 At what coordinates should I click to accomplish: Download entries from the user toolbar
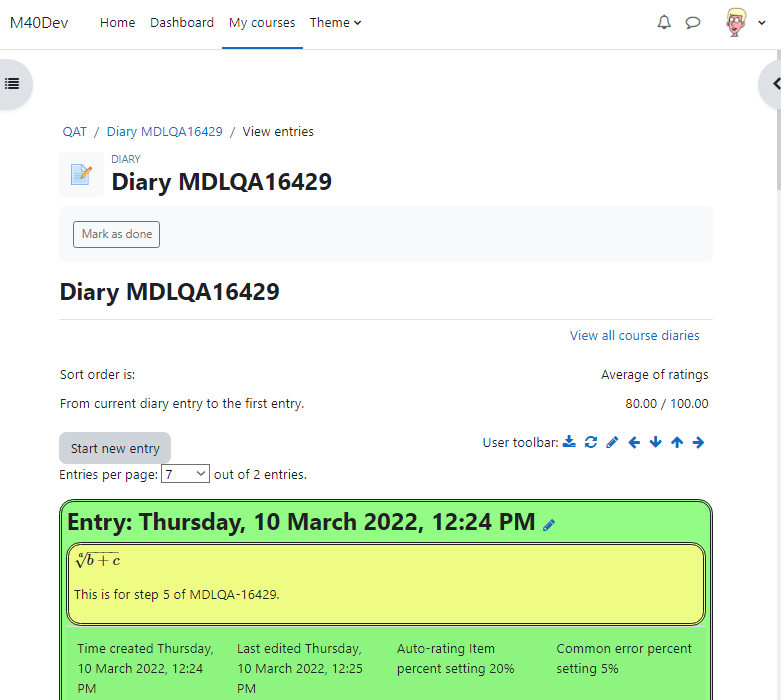coord(569,442)
